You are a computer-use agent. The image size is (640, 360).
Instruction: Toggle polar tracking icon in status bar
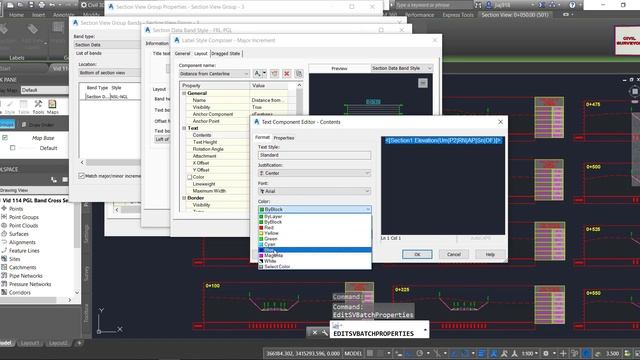coord(420,353)
